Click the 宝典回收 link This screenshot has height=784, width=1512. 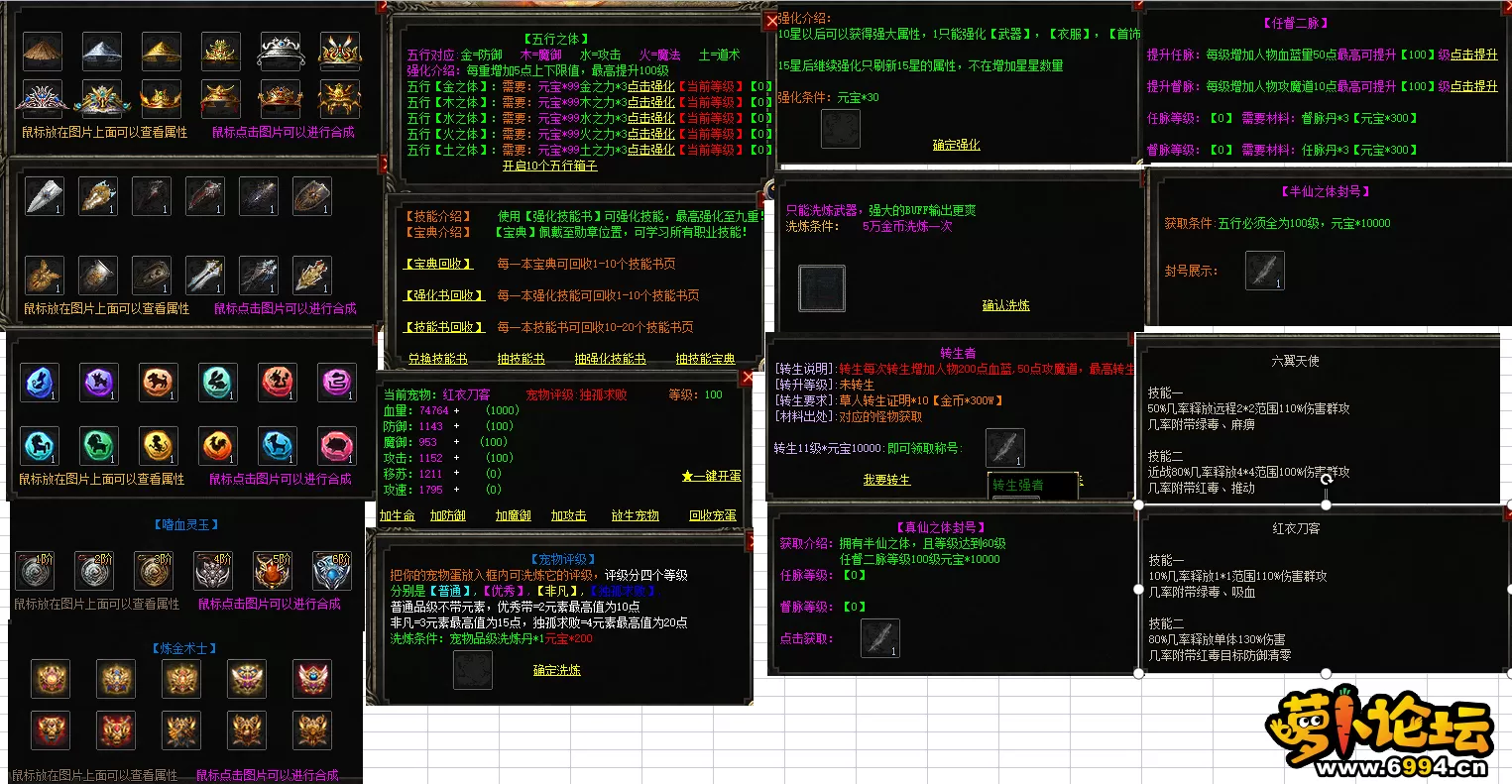tap(439, 264)
